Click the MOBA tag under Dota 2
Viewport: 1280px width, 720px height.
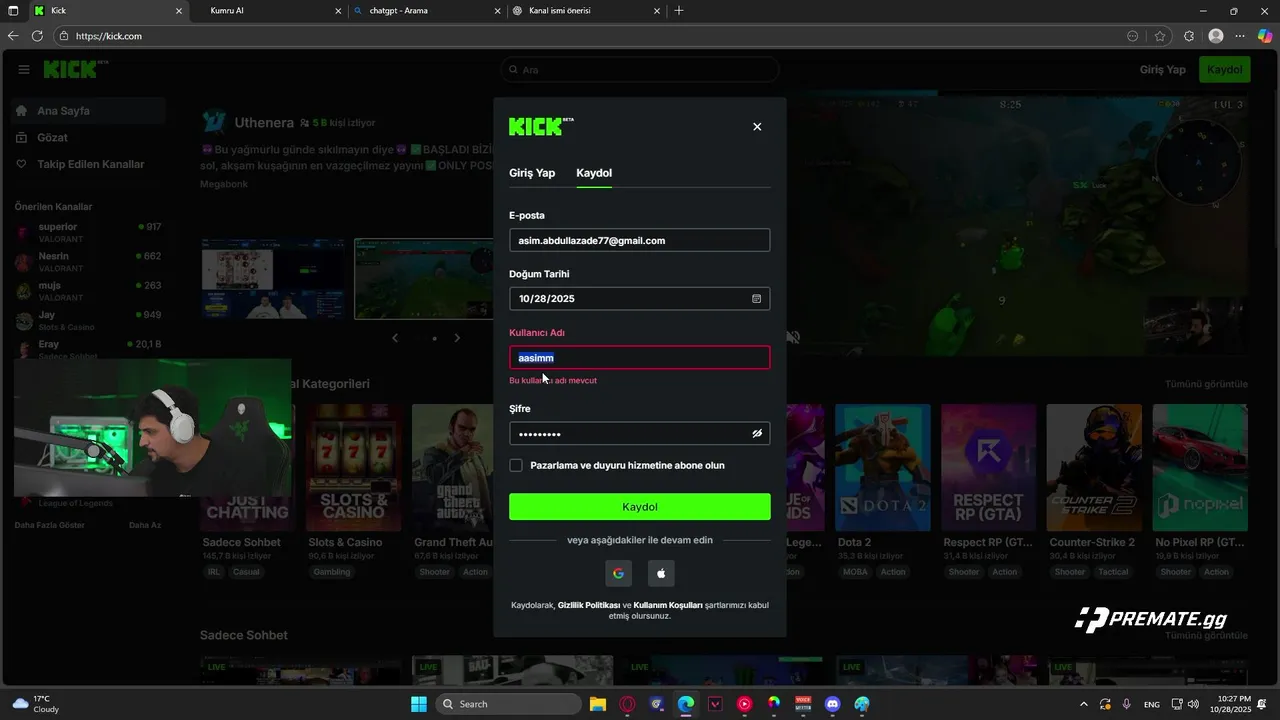[x=855, y=572]
